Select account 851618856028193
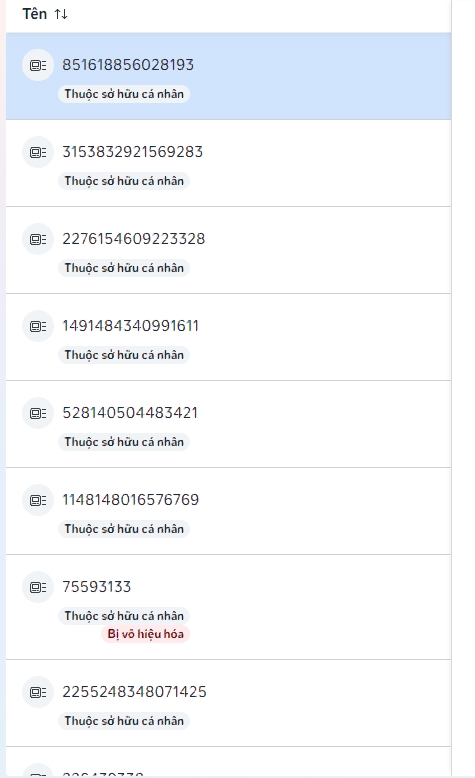This screenshot has width=475, height=778. tap(228, 76)
